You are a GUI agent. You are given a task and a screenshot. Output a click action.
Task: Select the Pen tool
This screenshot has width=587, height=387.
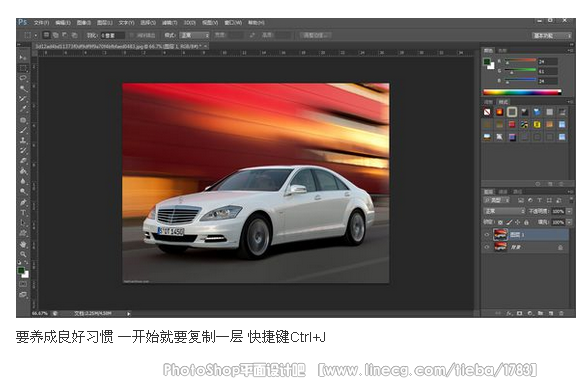click(x=23, y=202)
